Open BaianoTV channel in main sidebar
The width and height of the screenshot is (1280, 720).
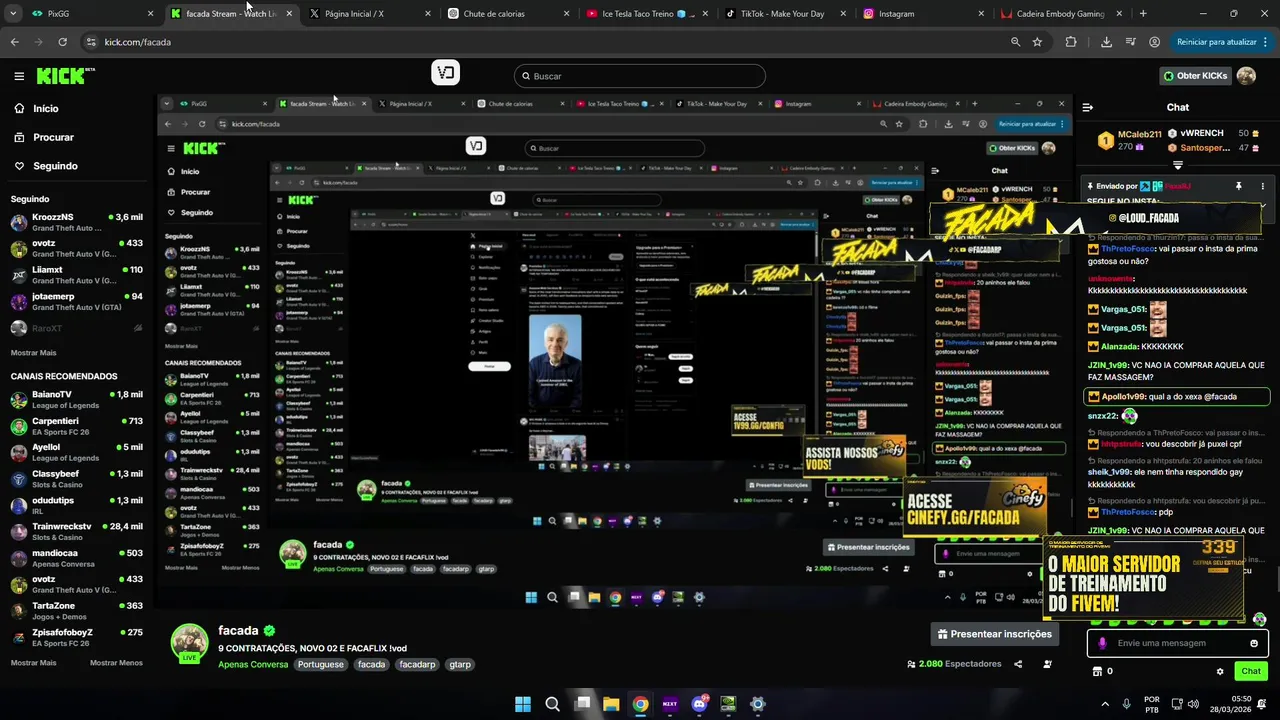tap(76, 399)
